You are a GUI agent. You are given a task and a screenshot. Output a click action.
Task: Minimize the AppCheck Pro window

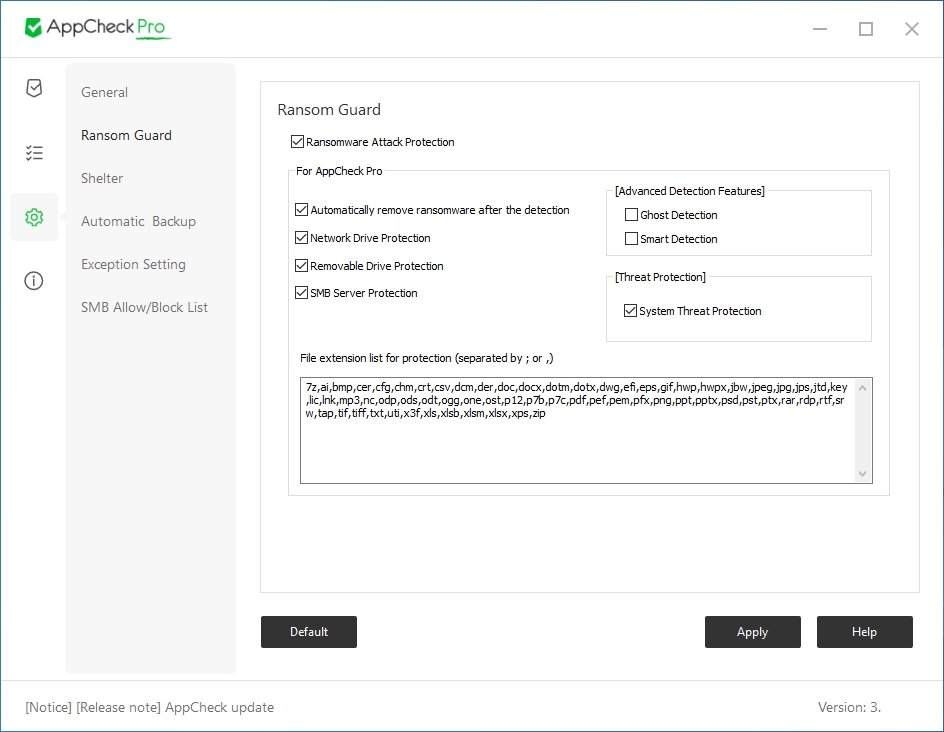coord(819,29)
